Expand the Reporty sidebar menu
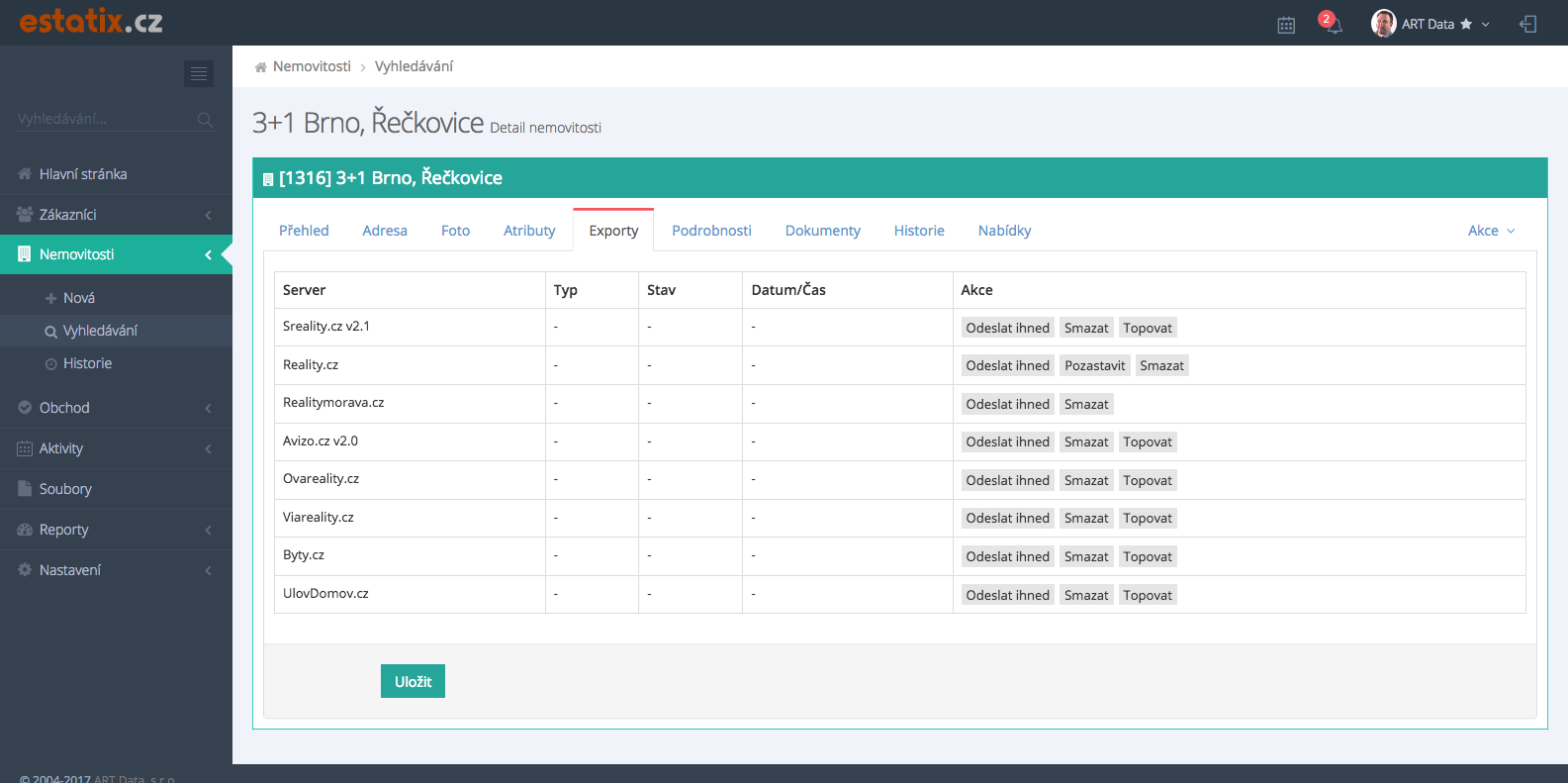The width and height of the screenshot is (1568, 783). pos(116,530)
